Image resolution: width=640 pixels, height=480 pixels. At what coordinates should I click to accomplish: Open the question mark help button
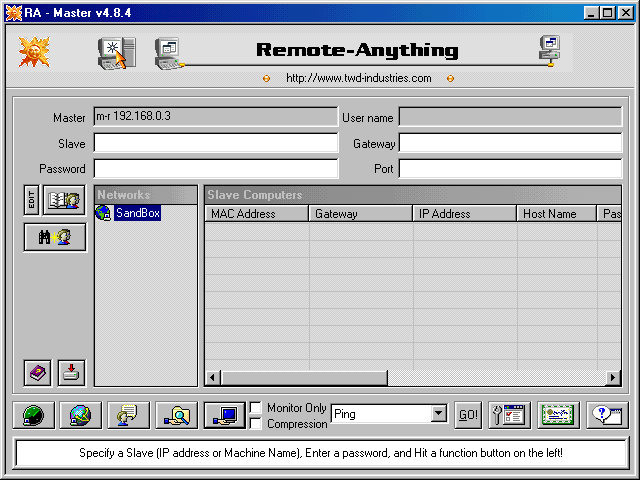[x=606, y=415]
